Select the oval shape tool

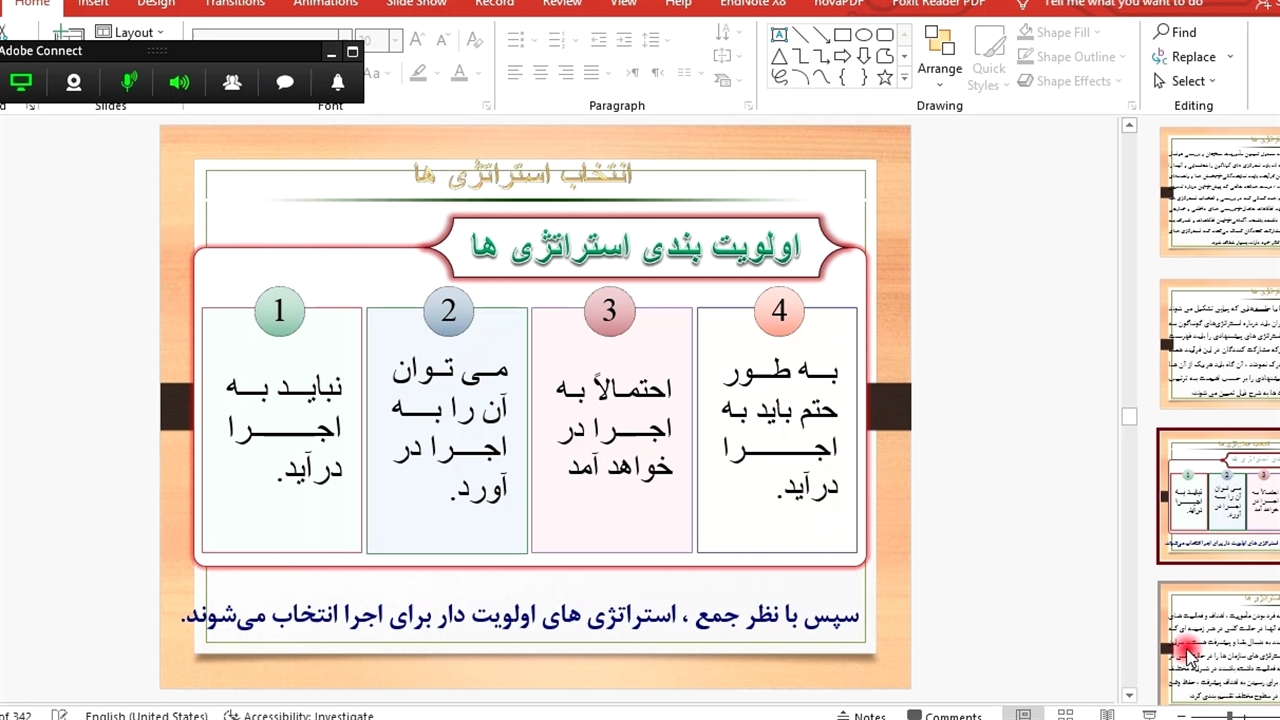pyautogui.click(x=864, y=35)
